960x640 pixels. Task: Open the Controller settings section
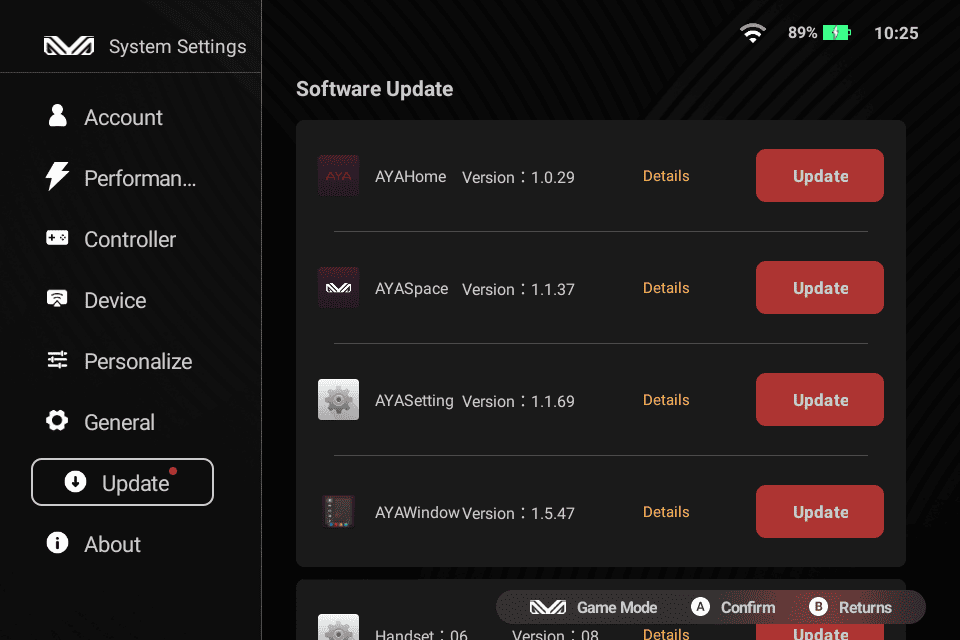click(122, 239)
